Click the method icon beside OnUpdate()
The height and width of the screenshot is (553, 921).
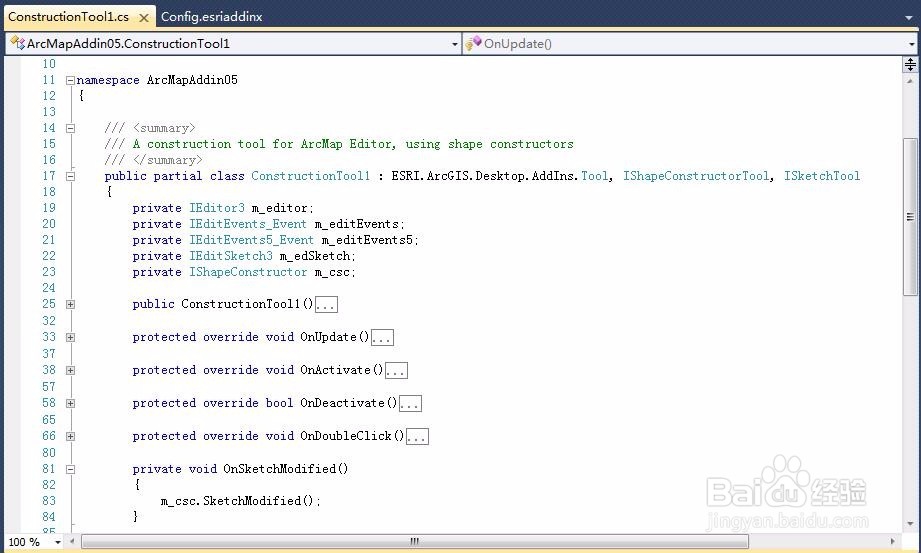point(473,43)
